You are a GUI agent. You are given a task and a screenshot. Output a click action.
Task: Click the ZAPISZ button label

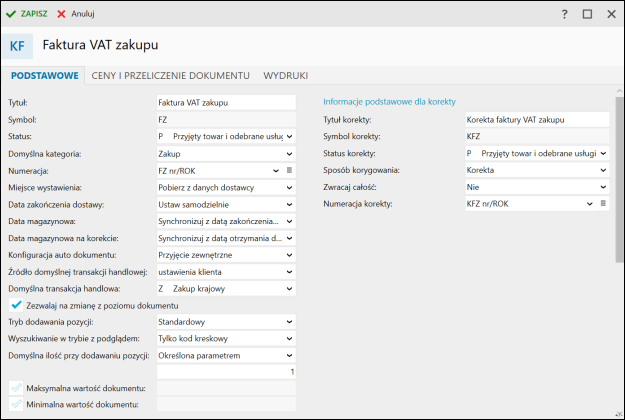click(x=34, y=14)
